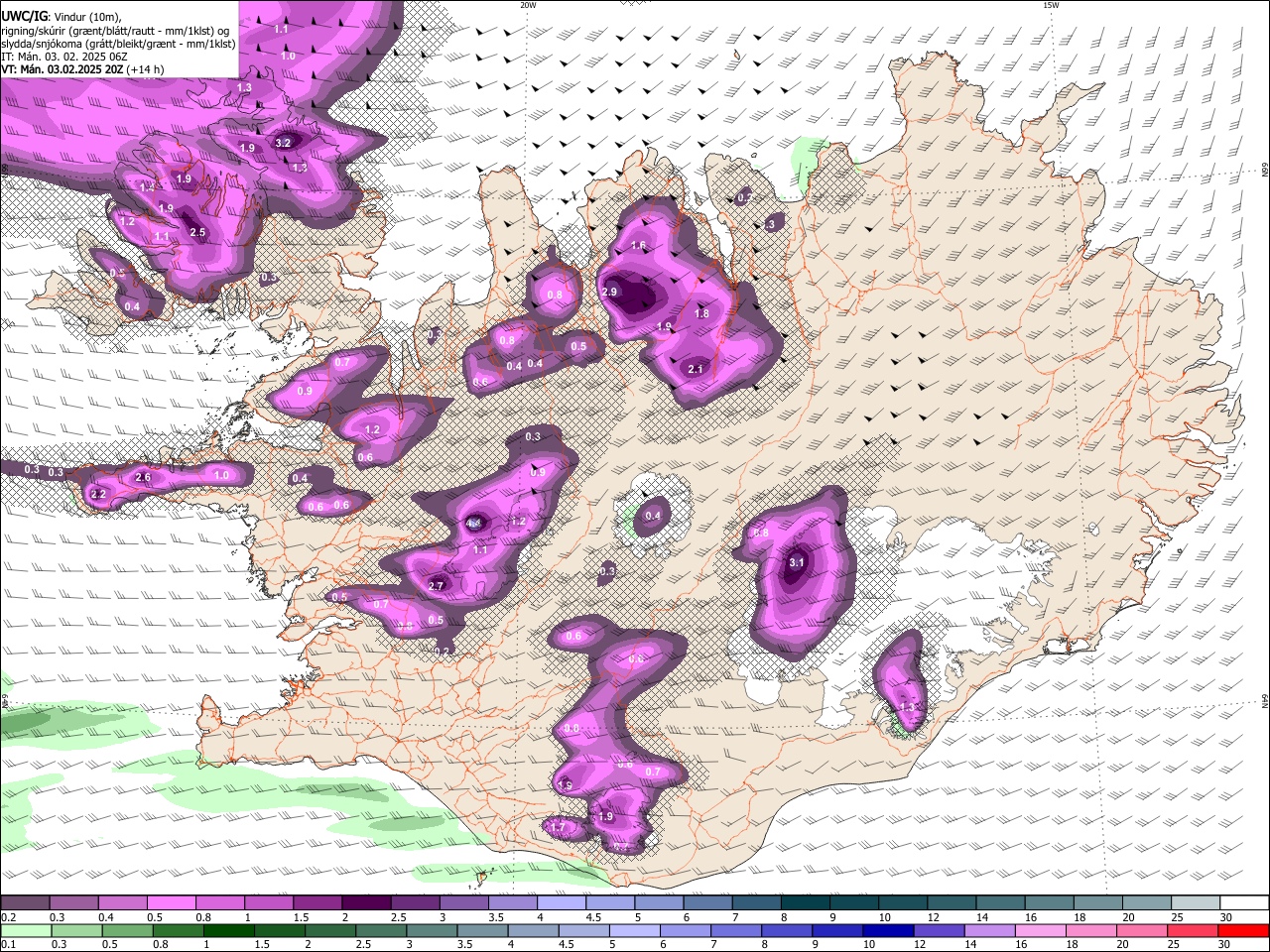
Task: Click the 'rigning/skúrir (grænt/blátt/rautt' legend description line
Action: pyautogui.click(x=114, y=30)
